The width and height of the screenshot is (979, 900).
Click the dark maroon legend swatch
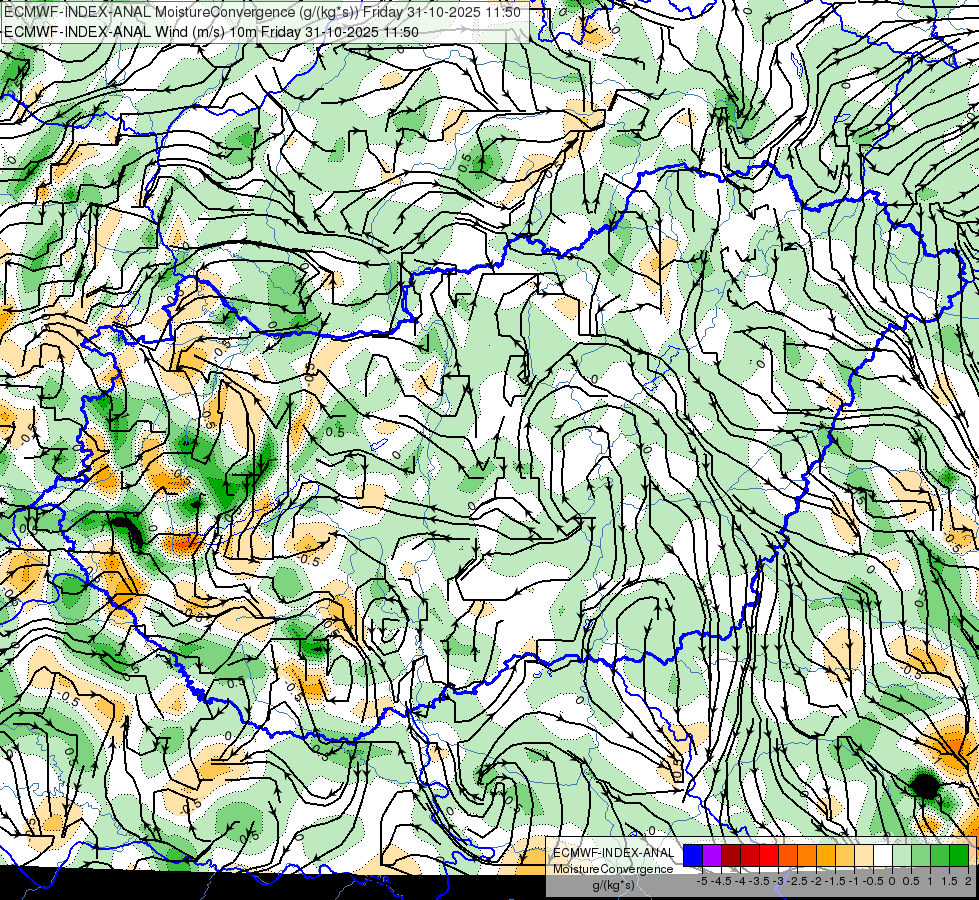point(731,855)
